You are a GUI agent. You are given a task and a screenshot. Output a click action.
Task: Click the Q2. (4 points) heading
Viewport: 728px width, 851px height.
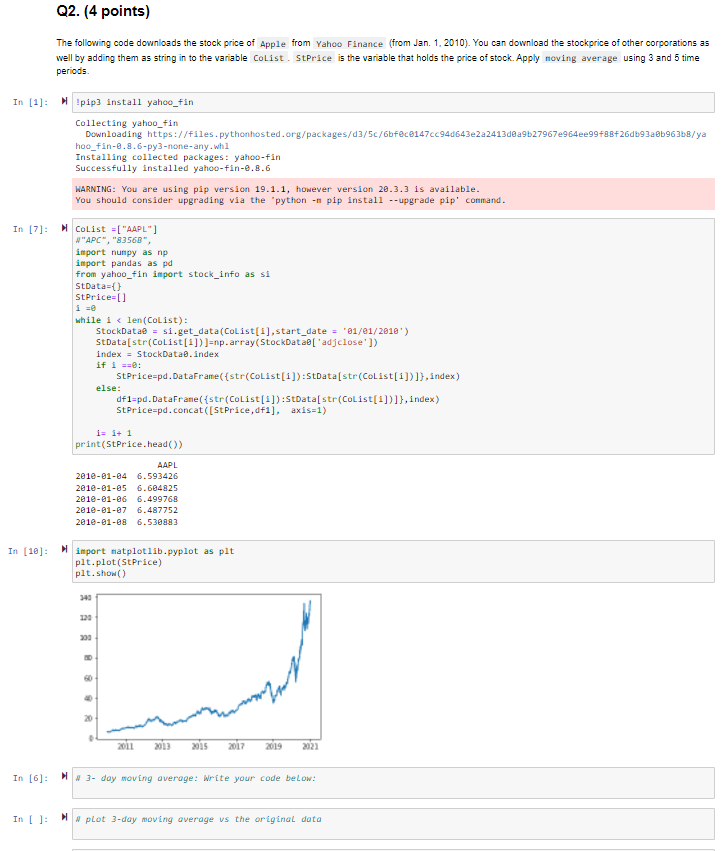[103, 11]
